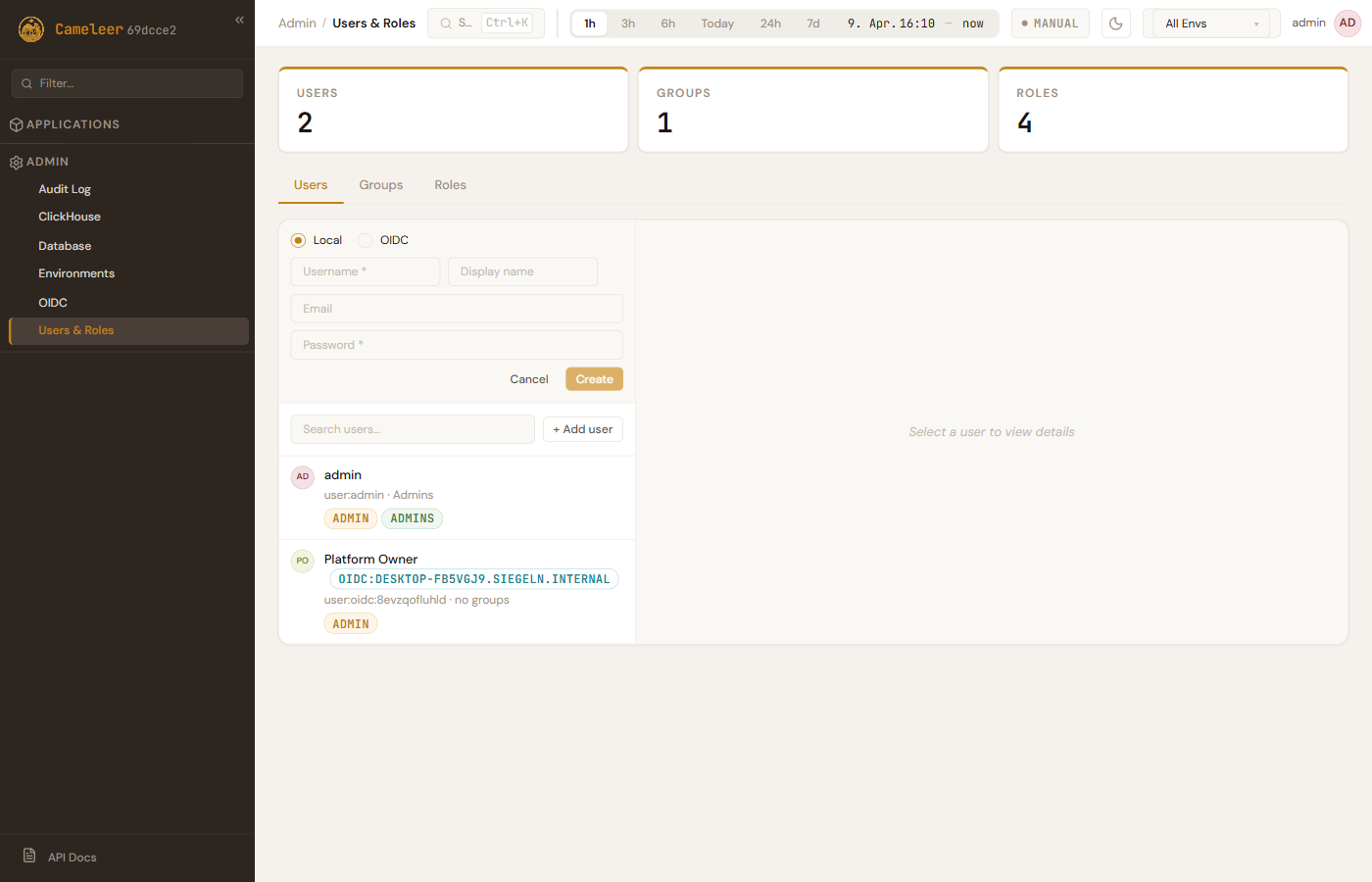
Task: Toggle the MANUAL refresh mode
Action: point(1050,24)
